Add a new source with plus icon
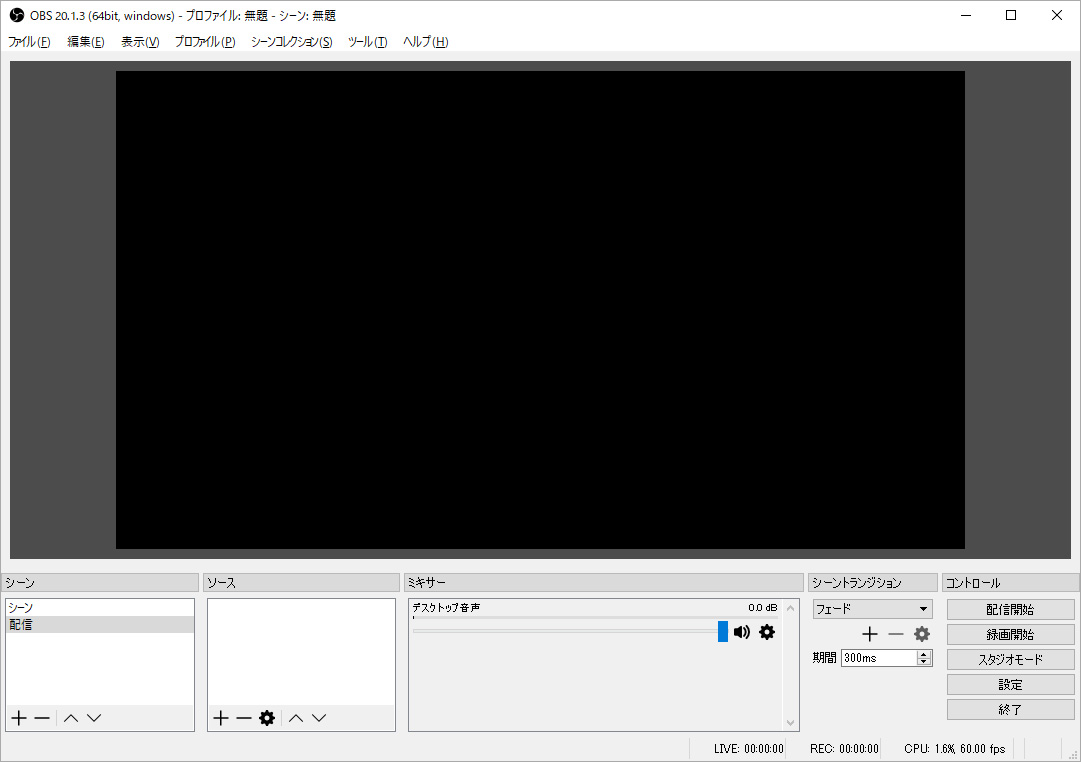 (x=221, y=718)
